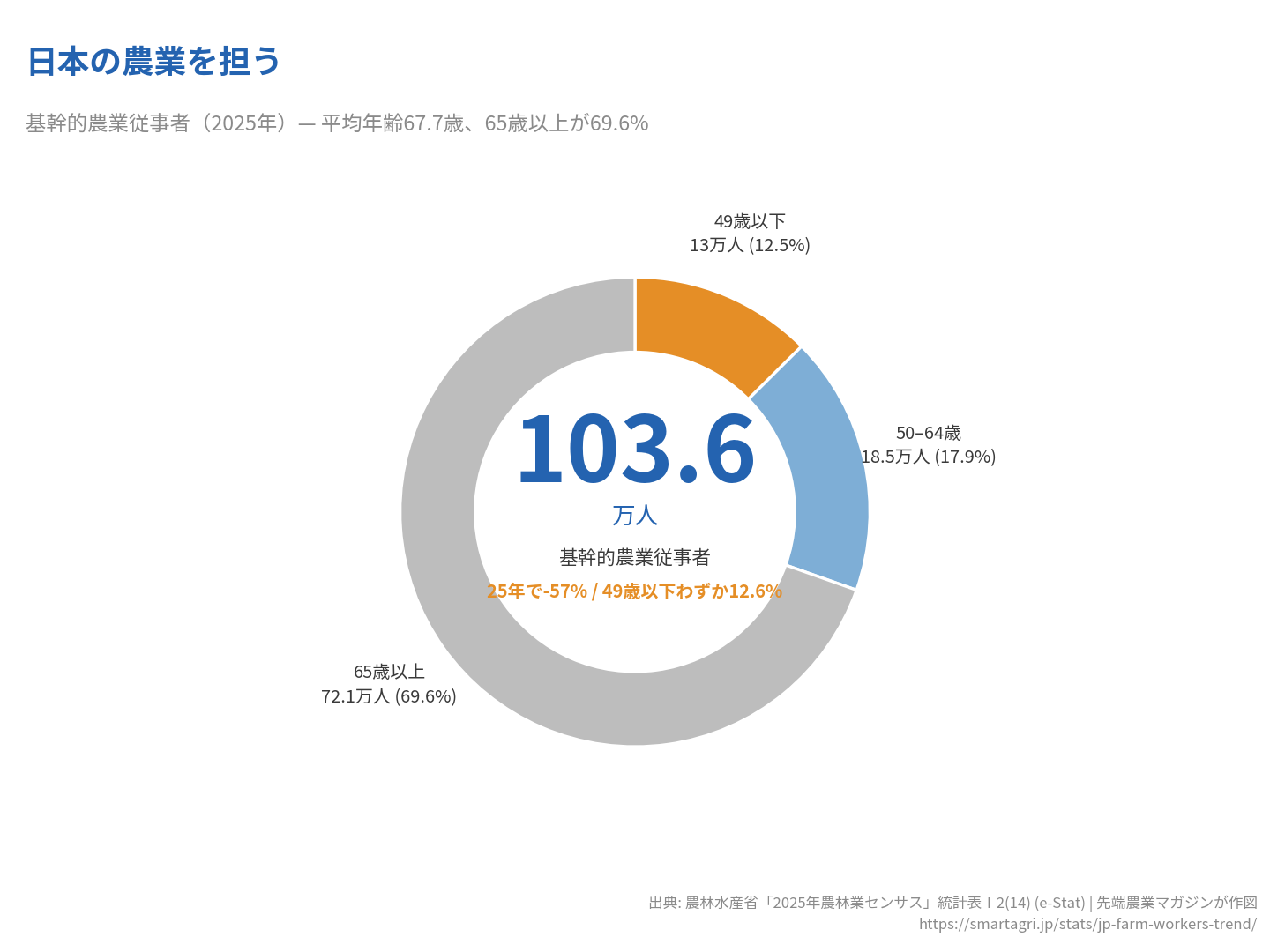Click the 基幹的農業従事者 label inside donut
This screenshot has width=1270, height=952.
[635, 557]
